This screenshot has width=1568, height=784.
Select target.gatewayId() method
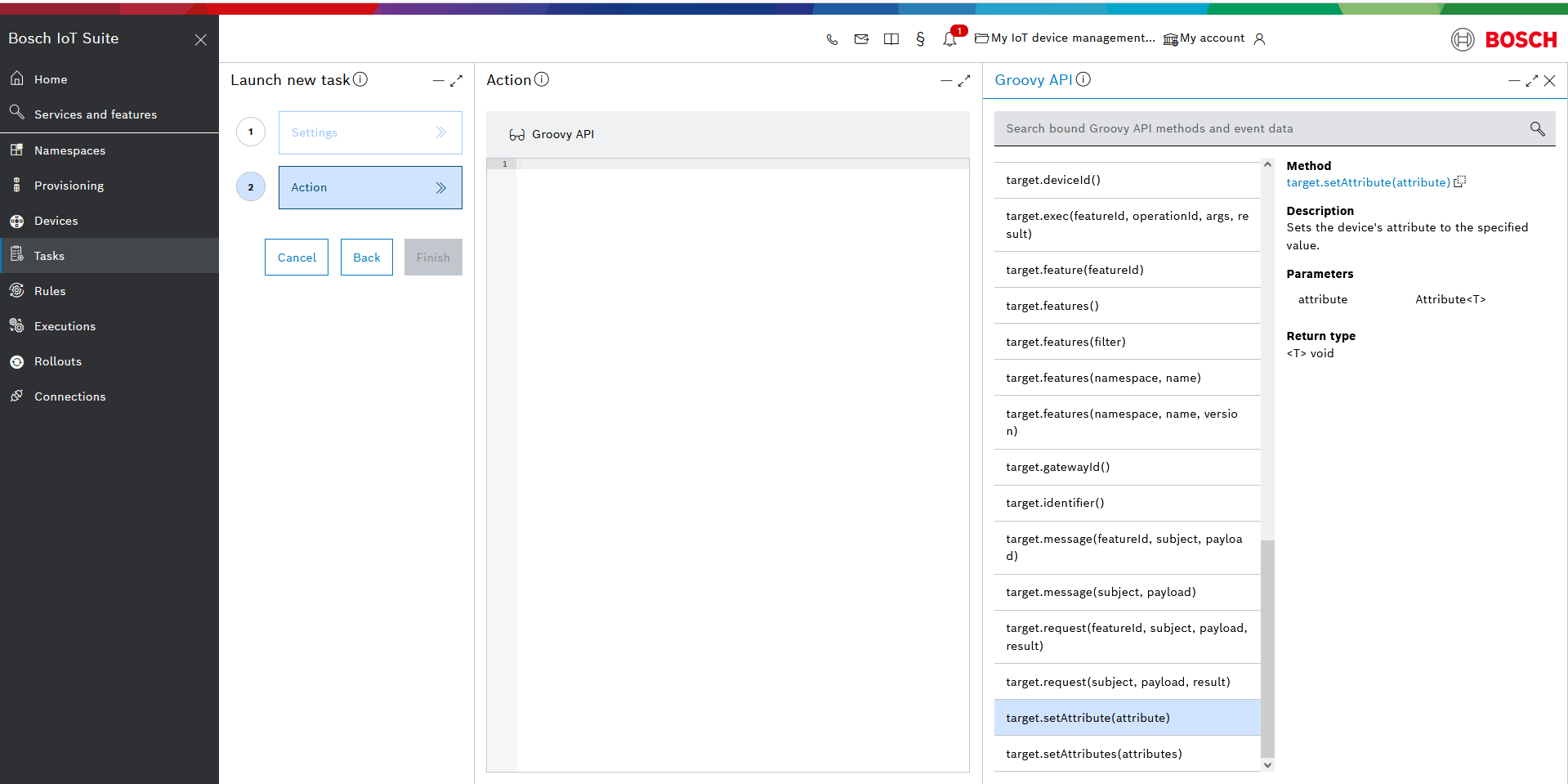coord(1128,467)
